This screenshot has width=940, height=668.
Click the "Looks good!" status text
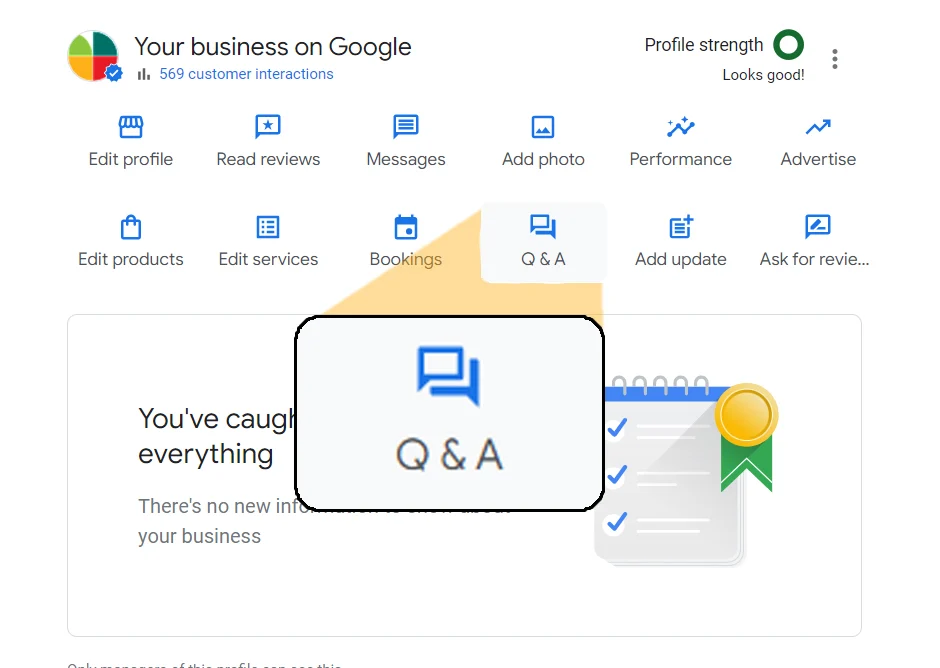763,75
